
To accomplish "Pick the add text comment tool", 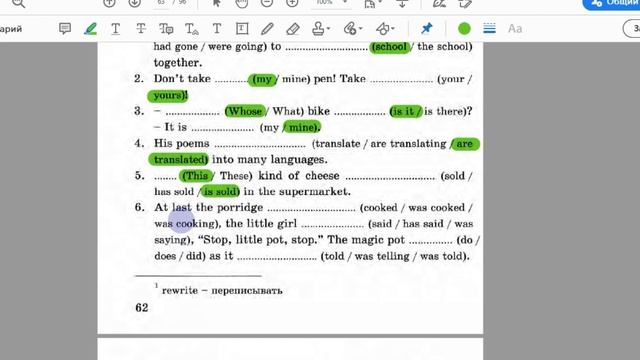I will click(x=217, y=29).
